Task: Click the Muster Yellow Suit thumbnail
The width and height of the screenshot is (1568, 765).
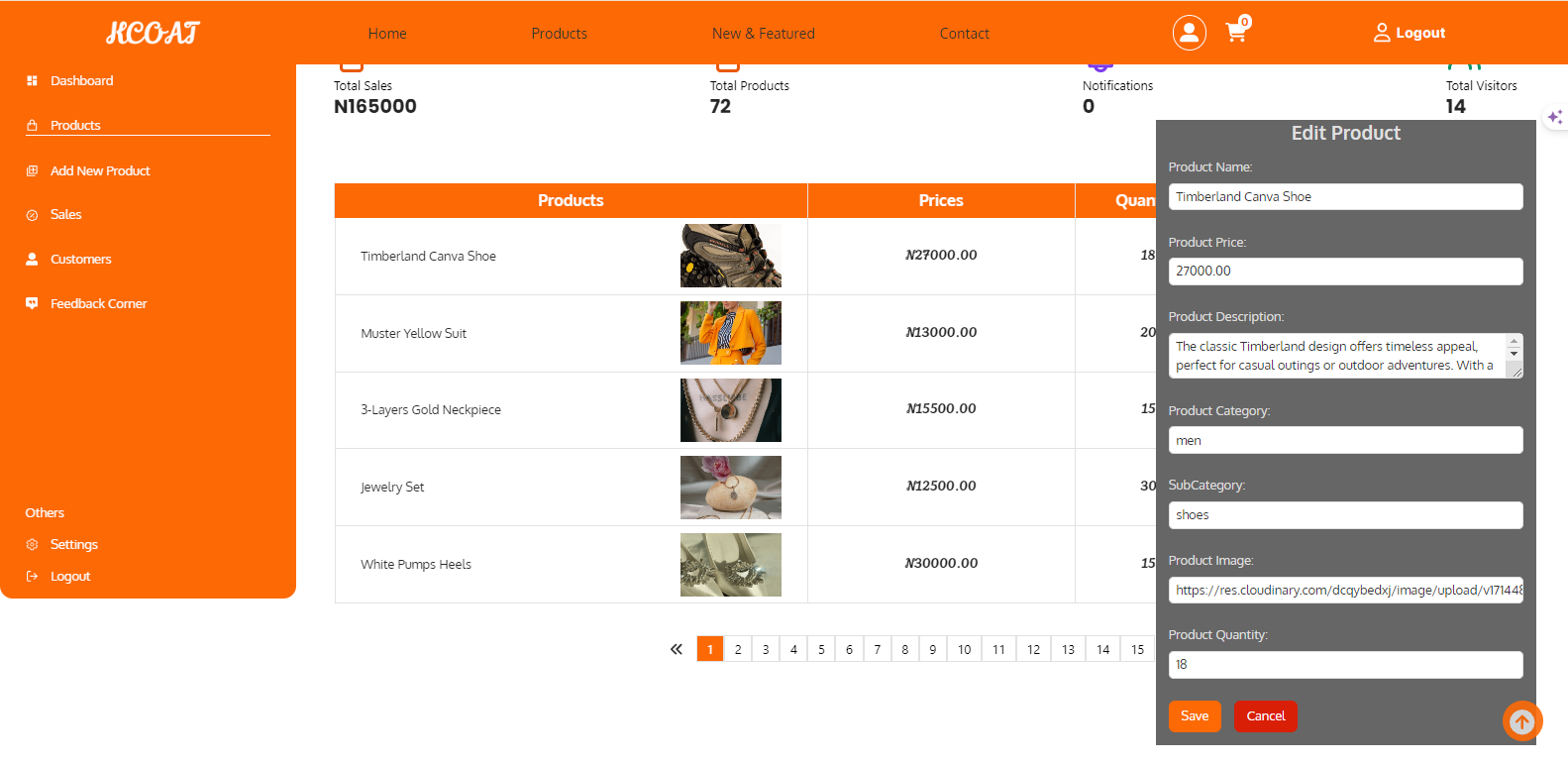Action: click(731, 333)
